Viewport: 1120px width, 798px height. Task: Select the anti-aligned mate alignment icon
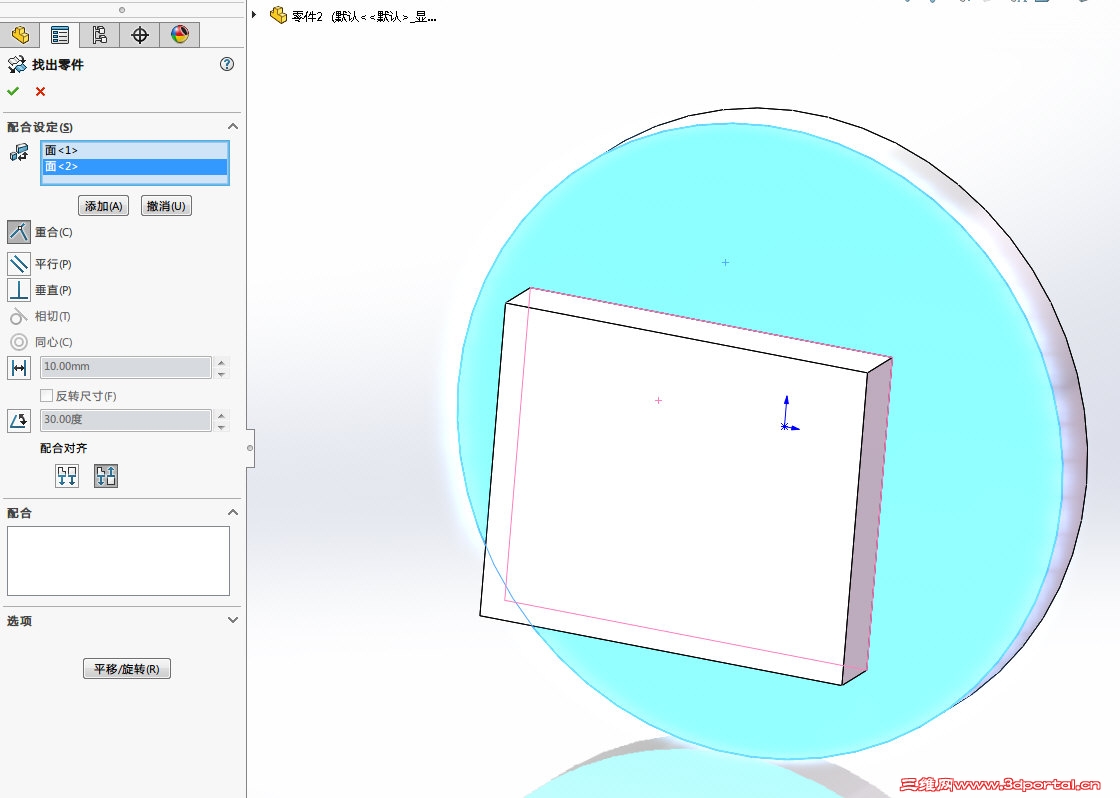tap(106, 476)
